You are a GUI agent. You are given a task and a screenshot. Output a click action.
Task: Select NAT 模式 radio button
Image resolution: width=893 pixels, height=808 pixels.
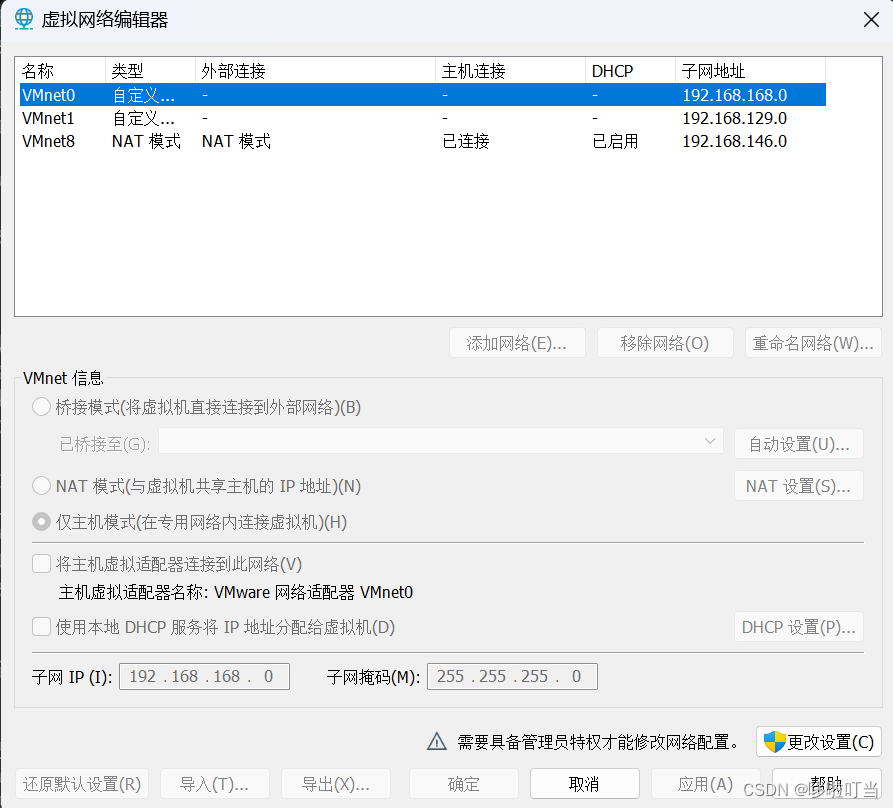click(42, 486)
